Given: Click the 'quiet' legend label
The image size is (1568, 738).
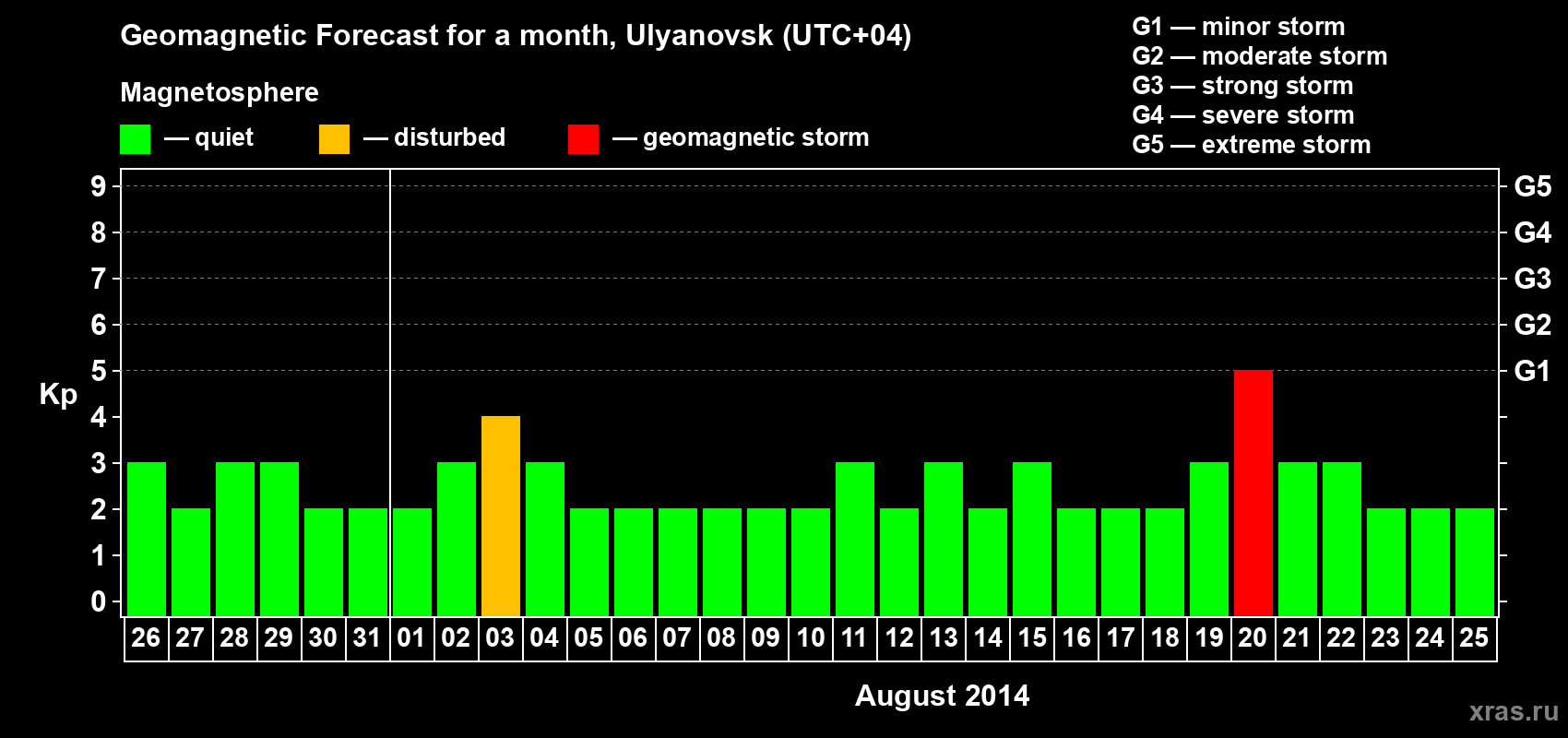Looking at the screenshot, I should (224, 137).
